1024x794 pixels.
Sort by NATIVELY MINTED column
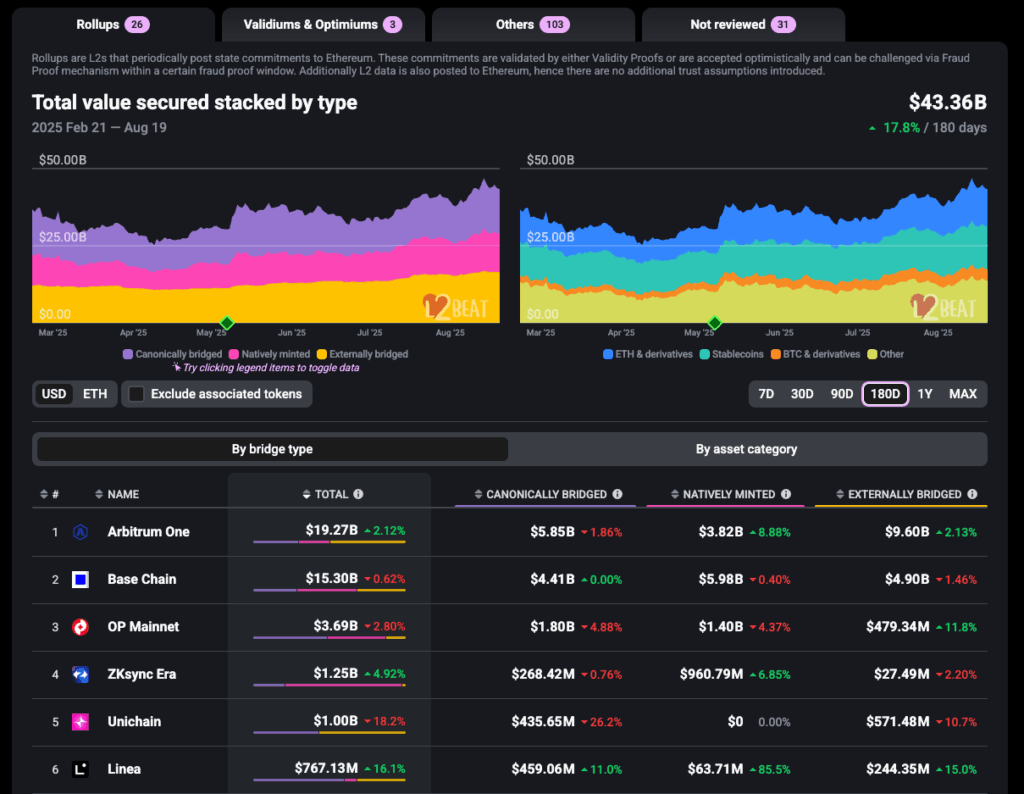723,494
